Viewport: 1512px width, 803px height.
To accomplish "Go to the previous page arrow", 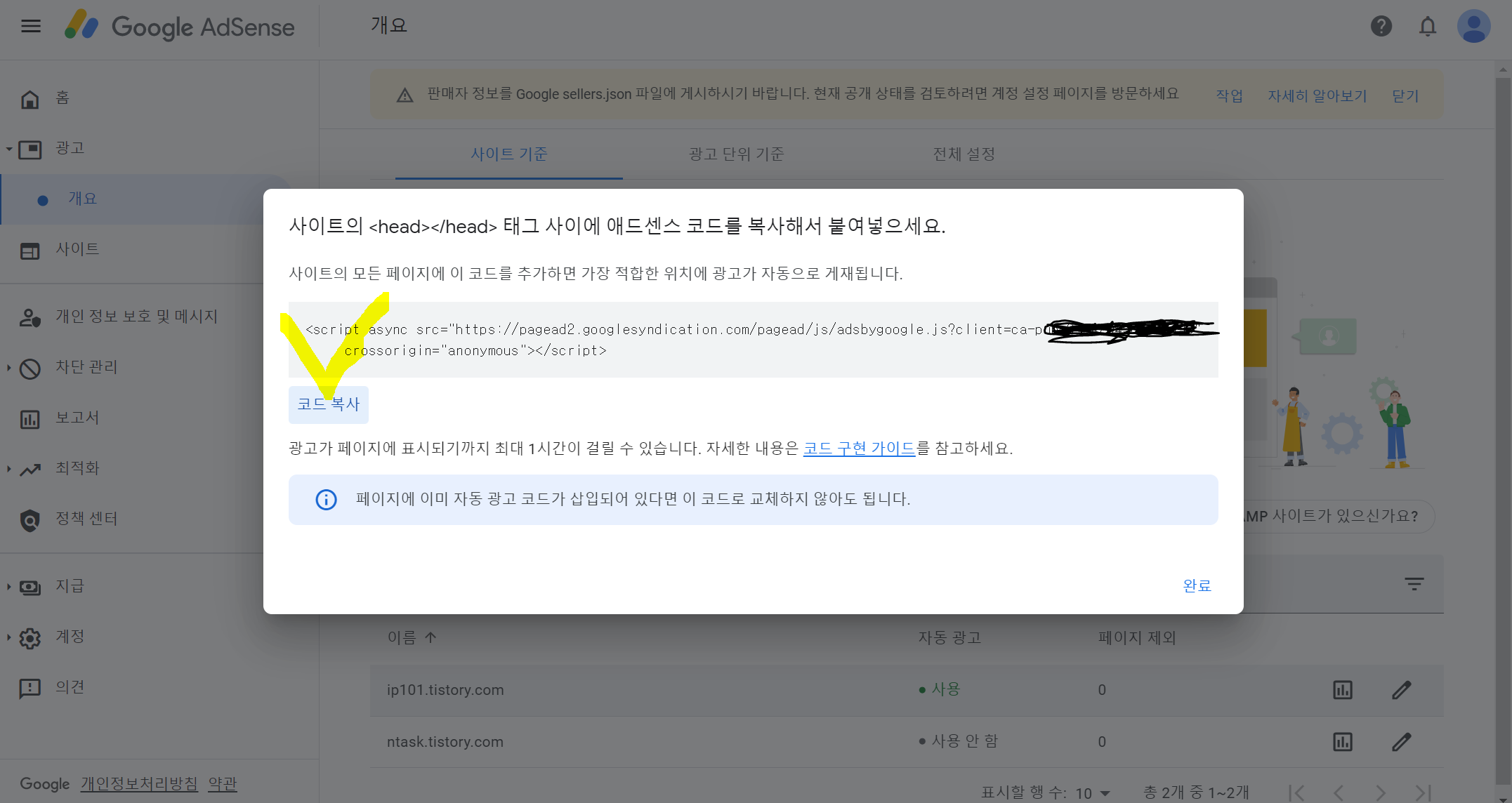I will (x=1338, y=792).
